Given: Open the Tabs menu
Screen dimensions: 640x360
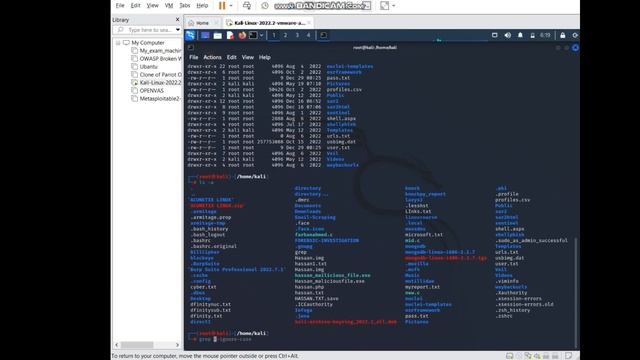Looking at the screenshot, I should [185, 6].
